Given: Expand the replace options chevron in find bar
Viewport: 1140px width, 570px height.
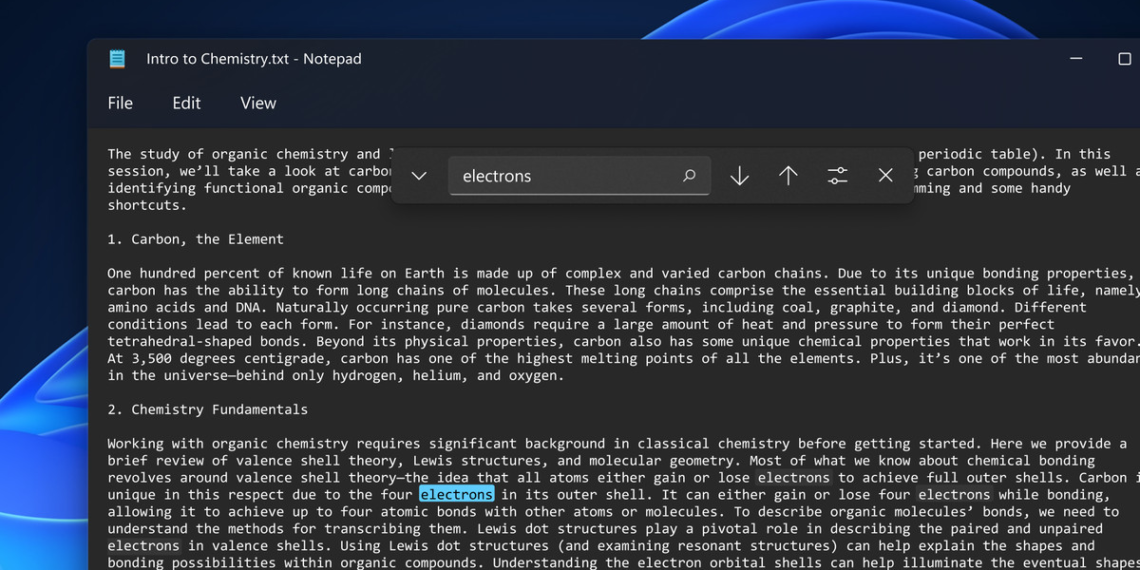Looking at the screenshot, I should [x=419, y=176].
